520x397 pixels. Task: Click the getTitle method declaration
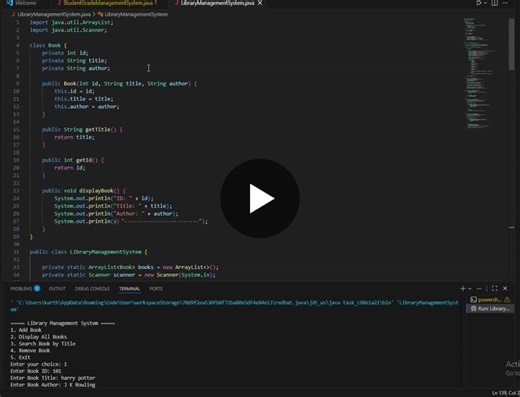pyautogui.click(x=82, y=129)
